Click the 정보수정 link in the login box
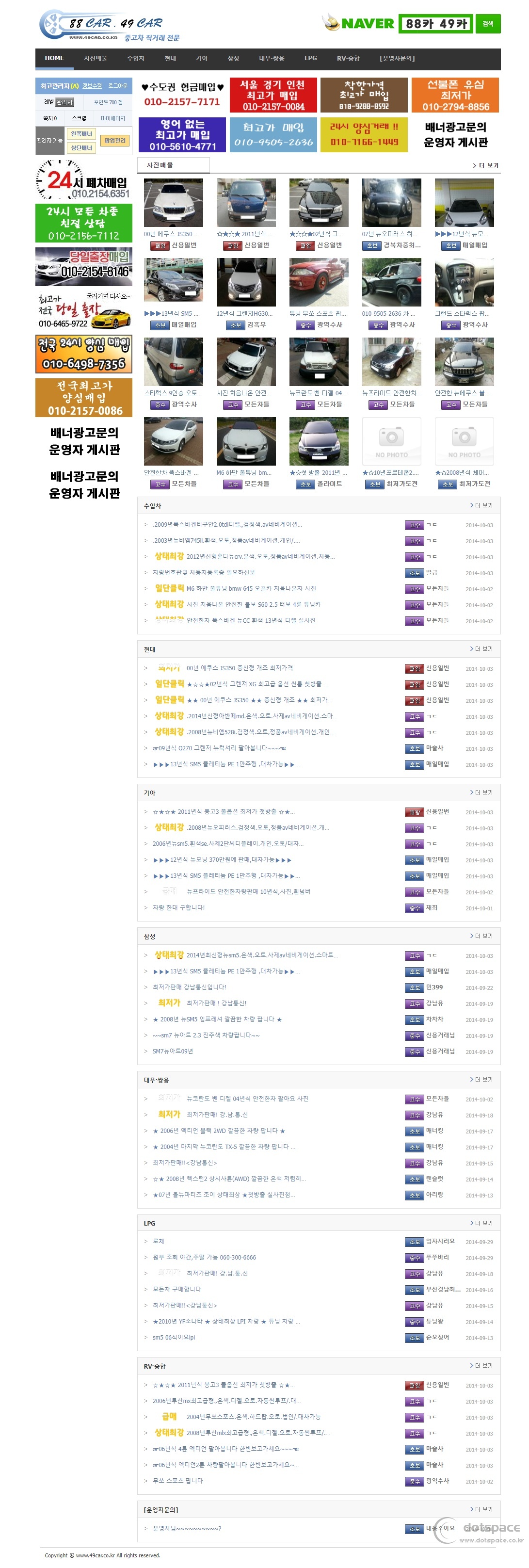 [x=93, y=86]
